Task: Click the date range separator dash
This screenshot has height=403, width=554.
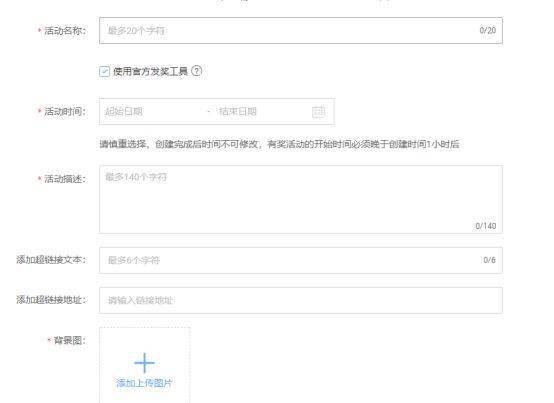Action: point(209,112)
